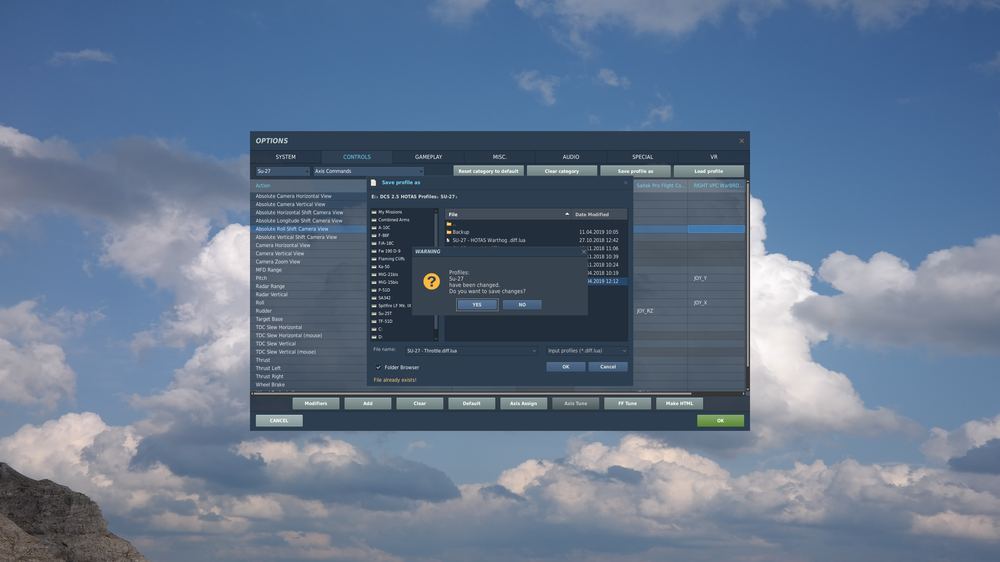Click the SU-27 HOTAS Warthog file icon
The width and height of the screenshot is (1000, 562).
448,240
